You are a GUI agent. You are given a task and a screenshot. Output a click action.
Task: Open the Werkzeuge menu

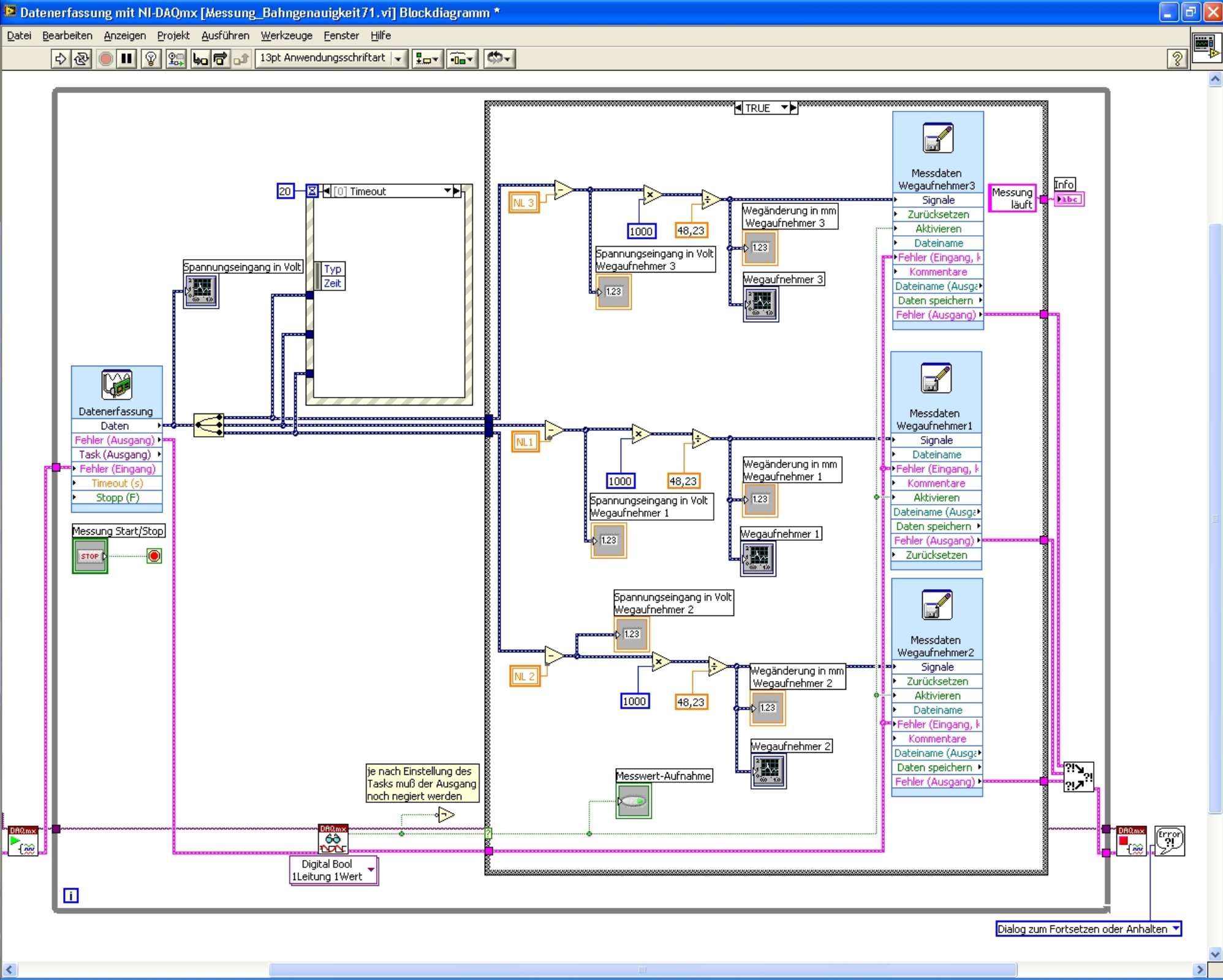click(286, 36)
